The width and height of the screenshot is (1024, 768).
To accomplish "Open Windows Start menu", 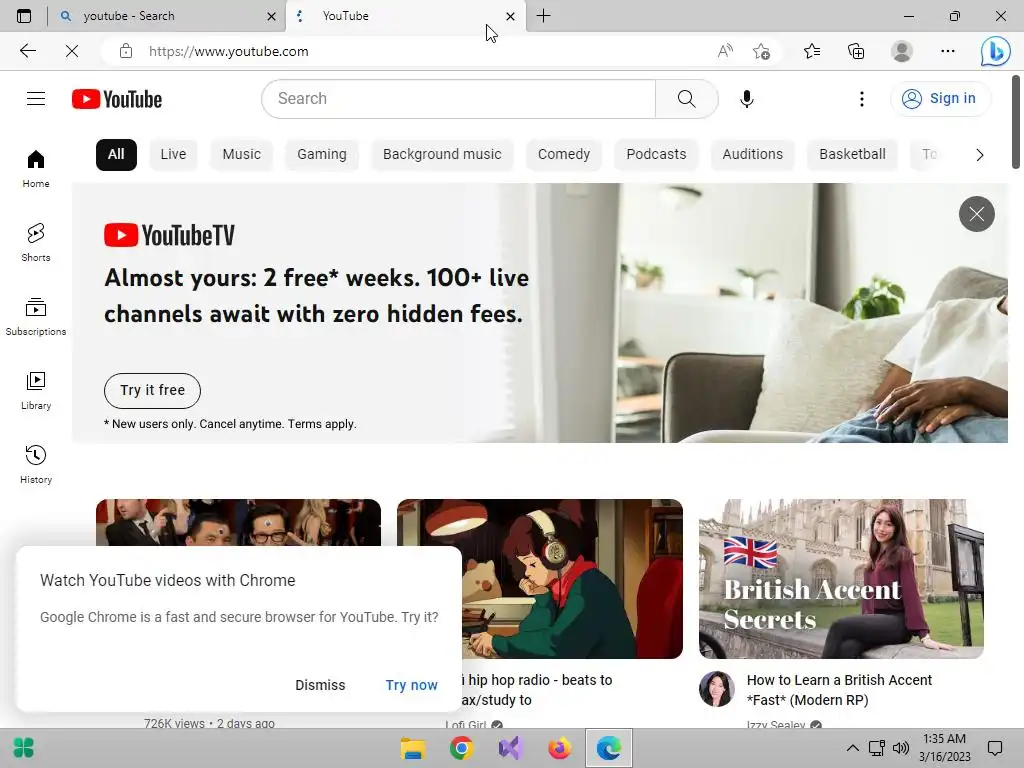I will [x=24, y=748].
